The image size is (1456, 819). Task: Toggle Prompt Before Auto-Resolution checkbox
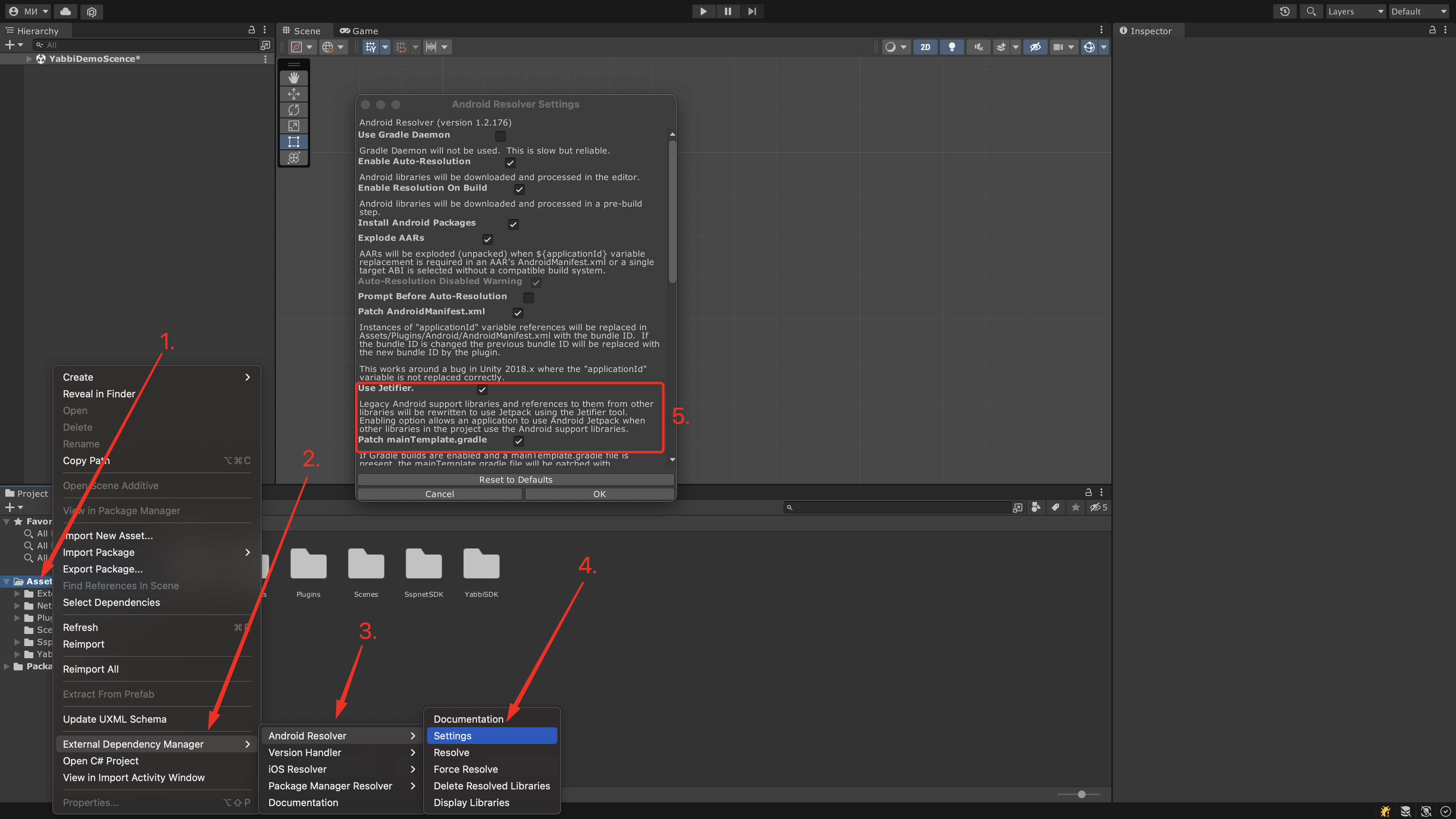(529, 298)
